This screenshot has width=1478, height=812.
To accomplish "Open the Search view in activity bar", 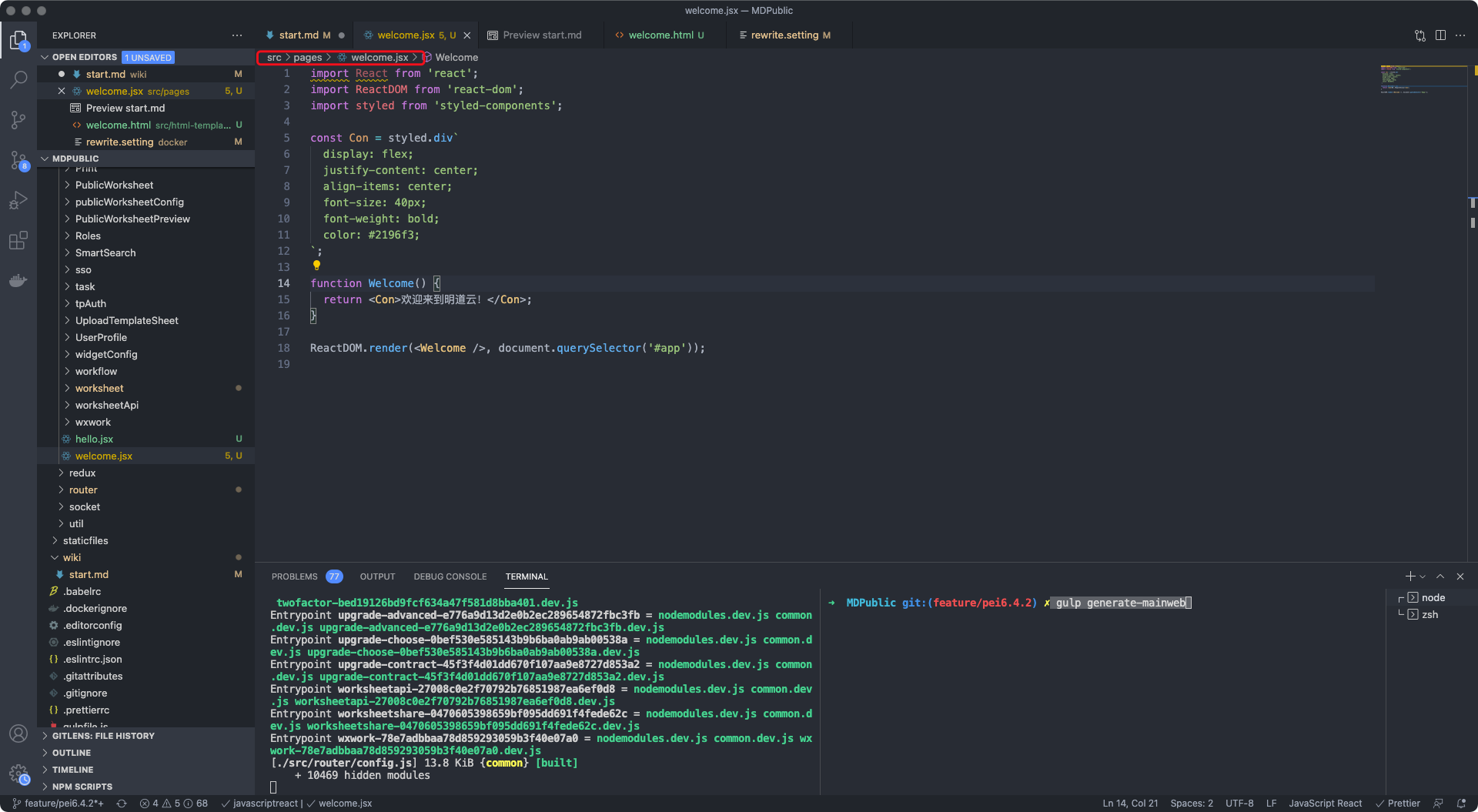I will pos(18,80).
